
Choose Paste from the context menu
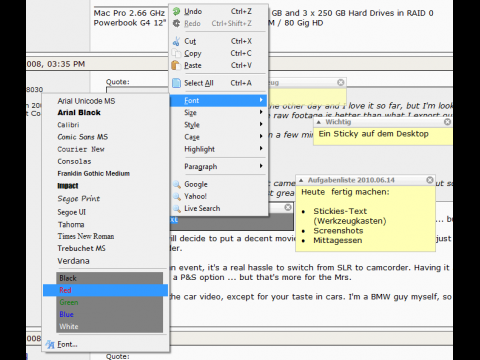(x=219, y=65)
